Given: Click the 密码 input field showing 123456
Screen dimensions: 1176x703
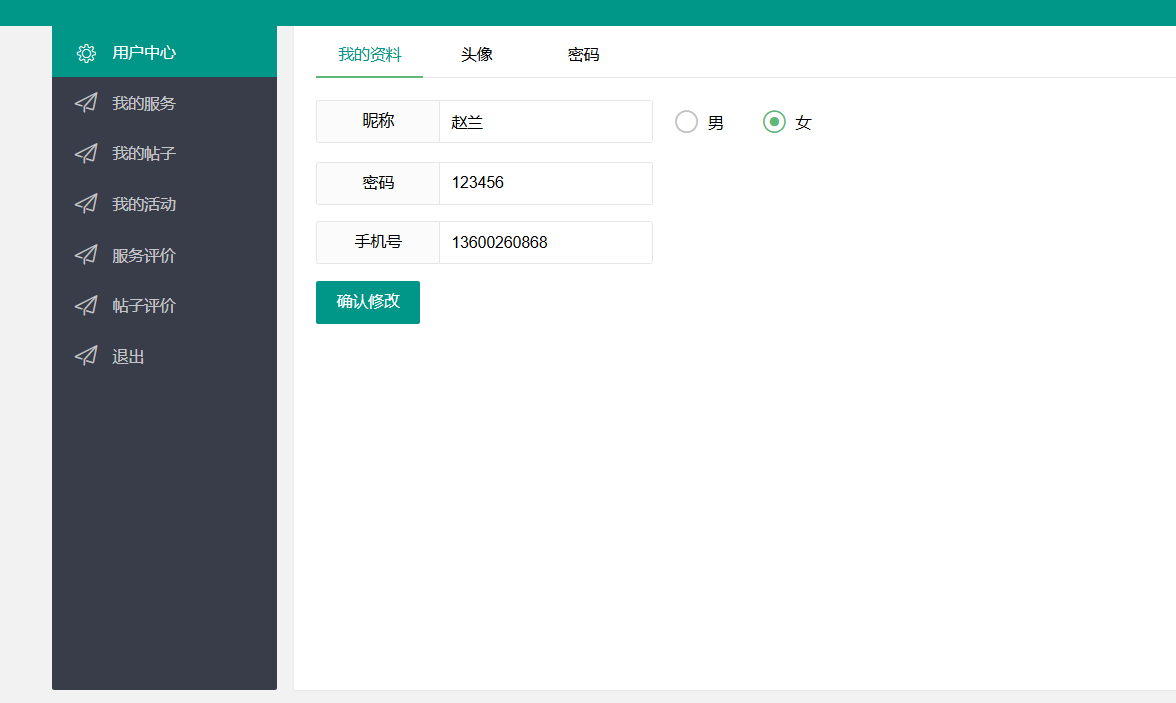Looking at the screenshot, I should pos(545,183).
